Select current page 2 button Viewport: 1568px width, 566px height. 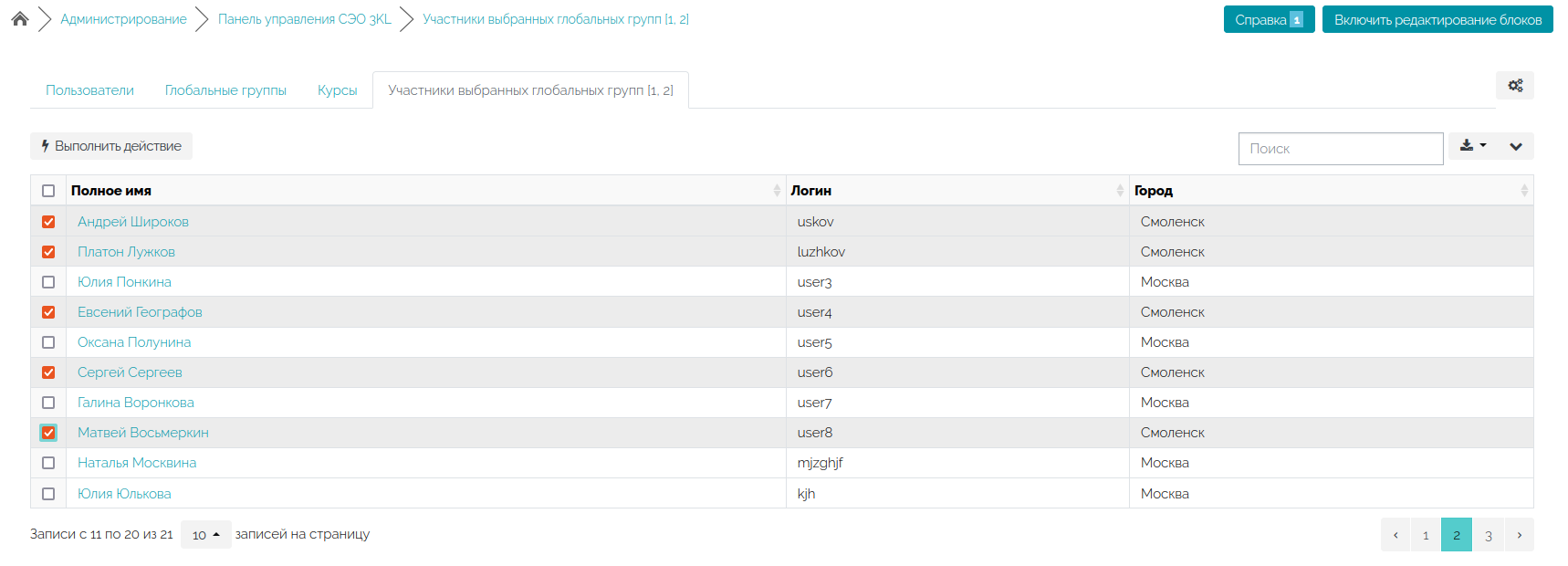pos(1457,535)
